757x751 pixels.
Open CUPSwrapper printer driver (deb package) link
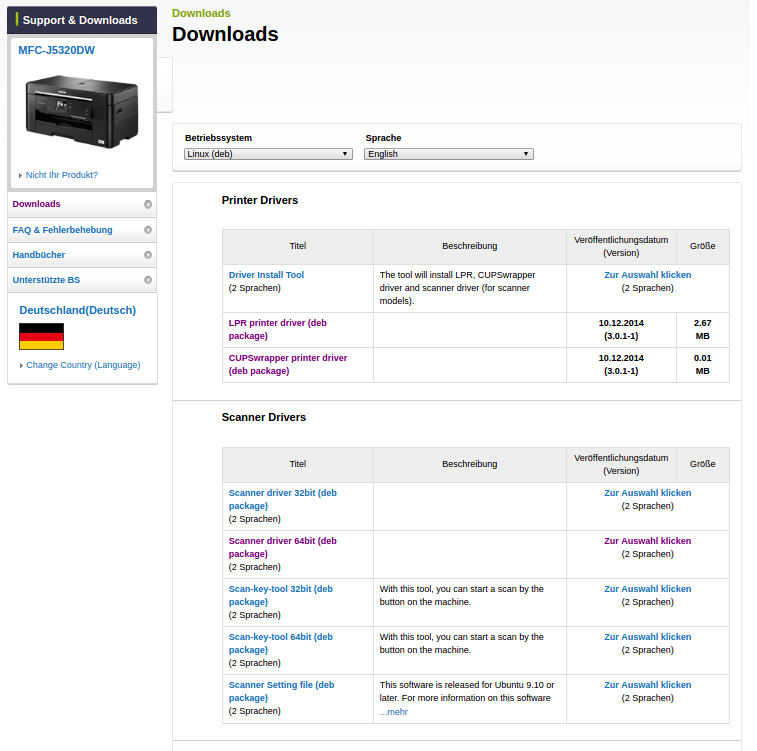point(288,364)
